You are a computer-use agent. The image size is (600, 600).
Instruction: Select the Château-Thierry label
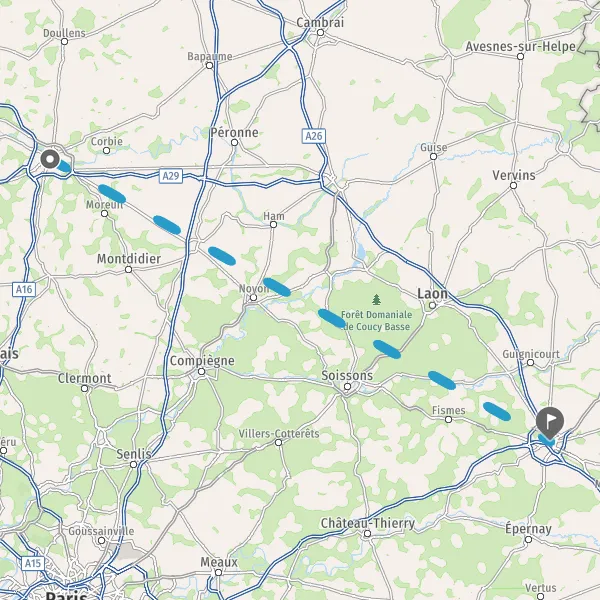(x=368, y=523)
